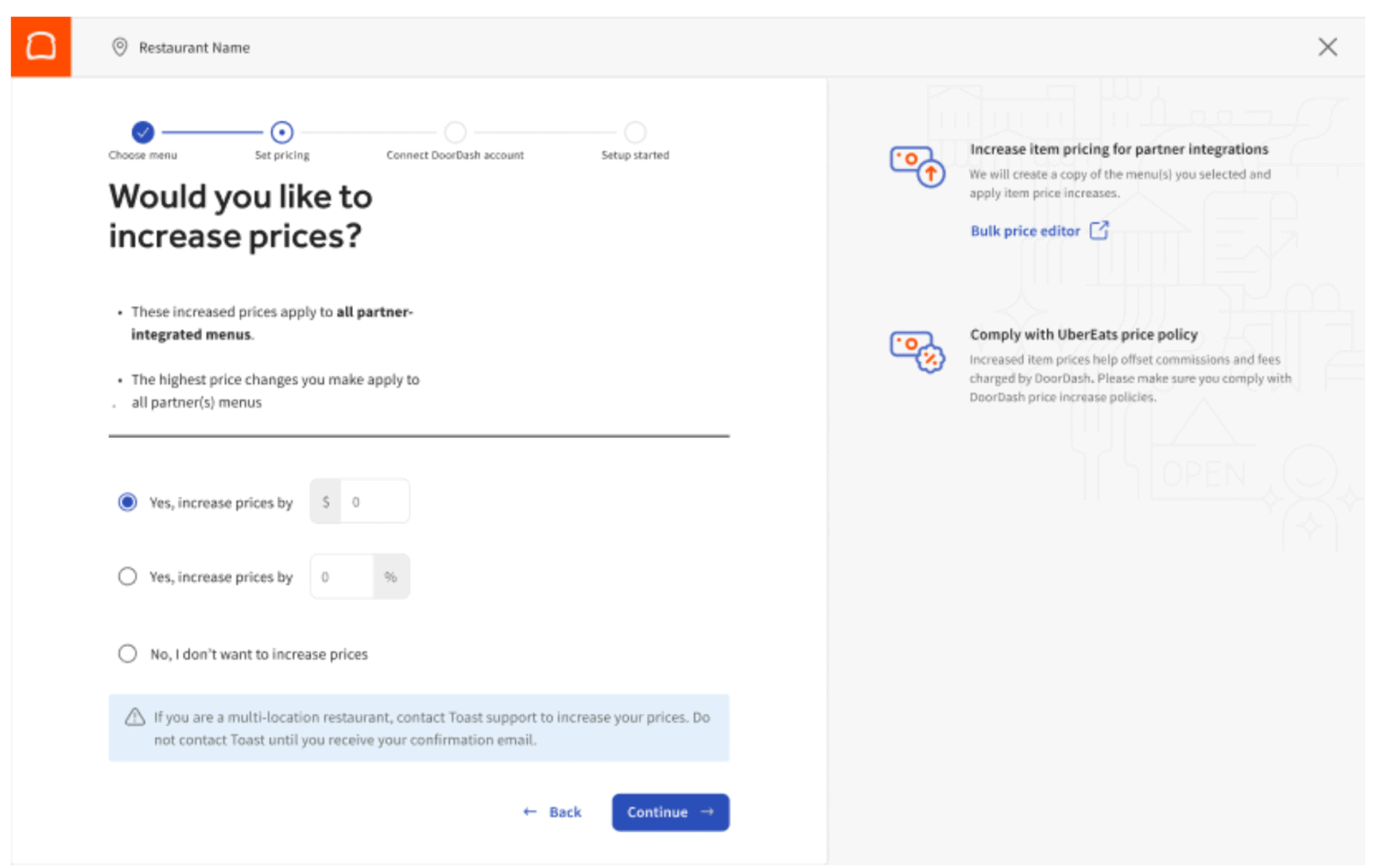Select the percentage price increase option

(127, 576)
